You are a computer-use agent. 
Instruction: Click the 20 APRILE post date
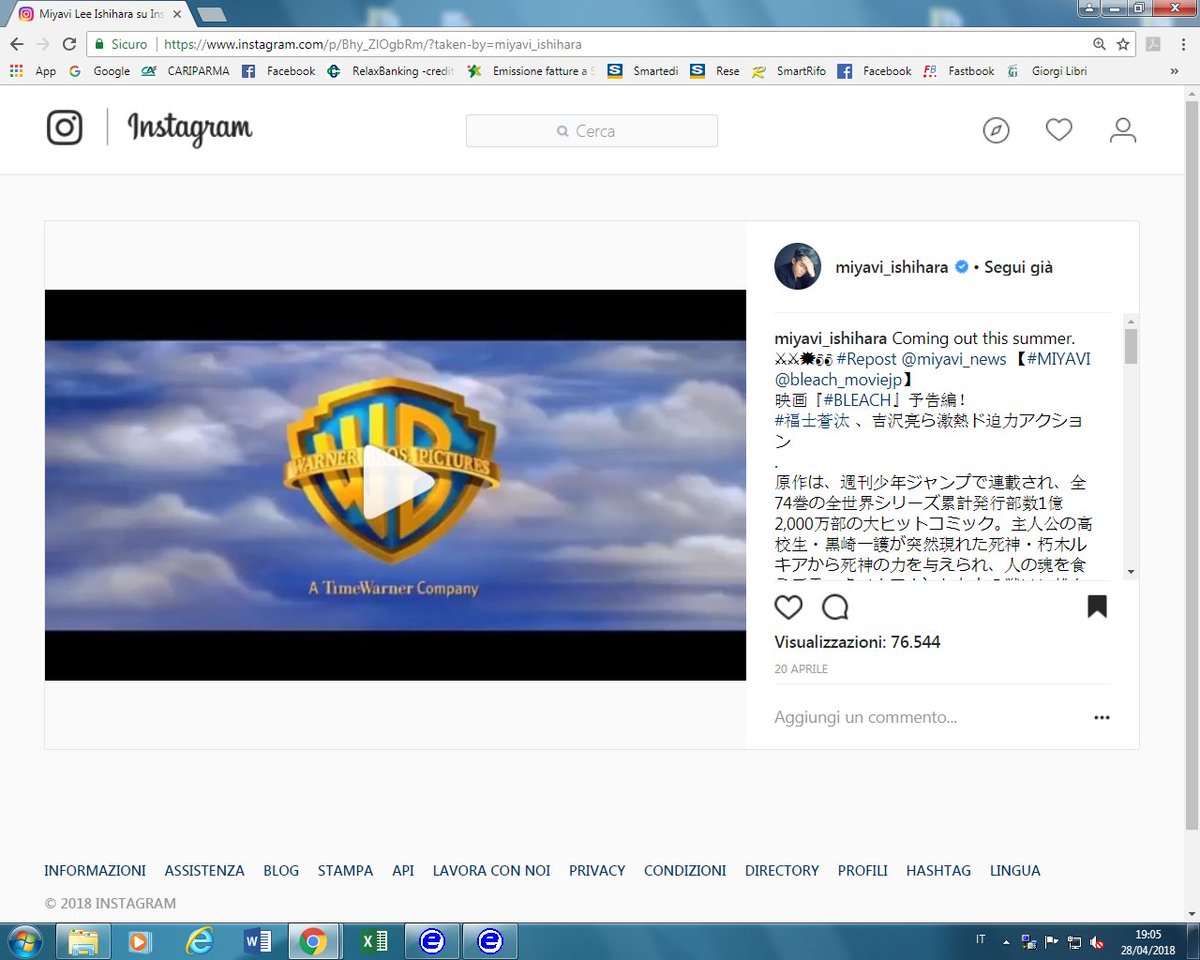coord(801,669)
